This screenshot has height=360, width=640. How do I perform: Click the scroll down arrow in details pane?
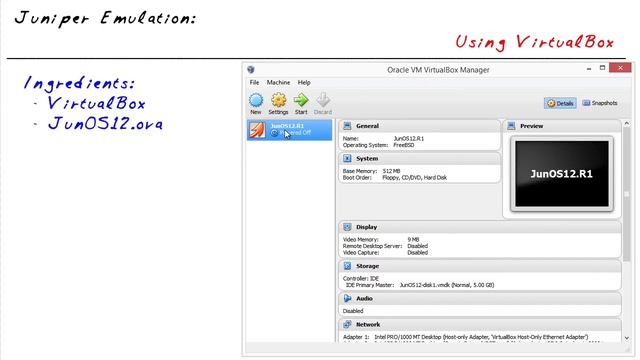pyautogui.click(x=627, y=338)
